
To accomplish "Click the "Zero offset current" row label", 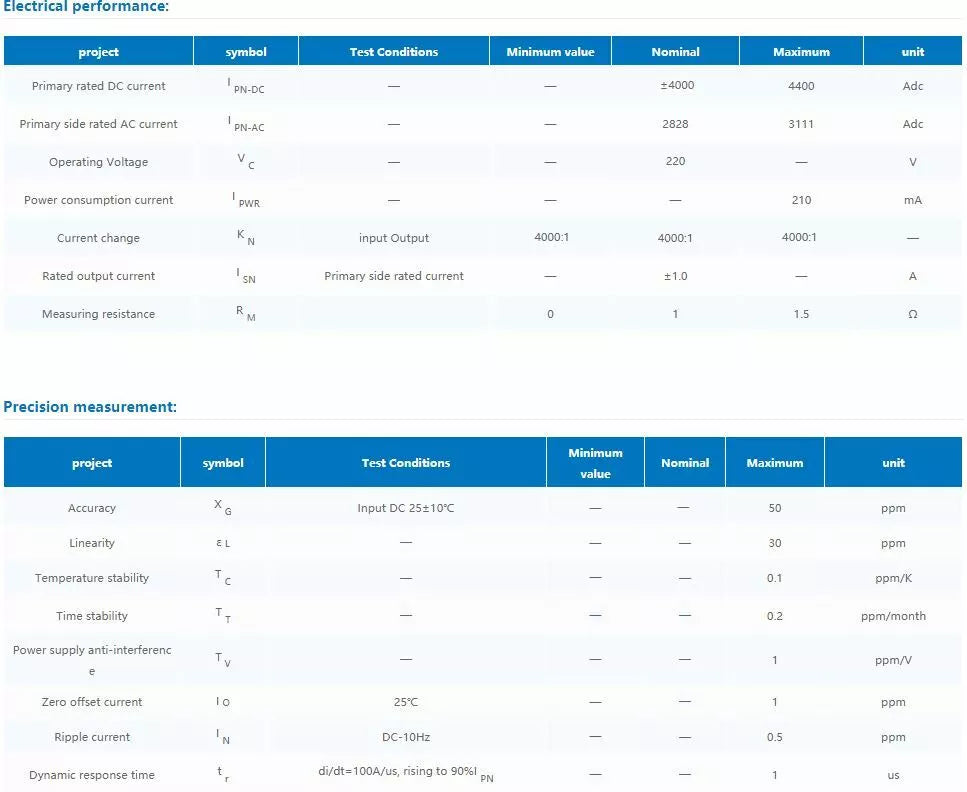I will point(92,702).
